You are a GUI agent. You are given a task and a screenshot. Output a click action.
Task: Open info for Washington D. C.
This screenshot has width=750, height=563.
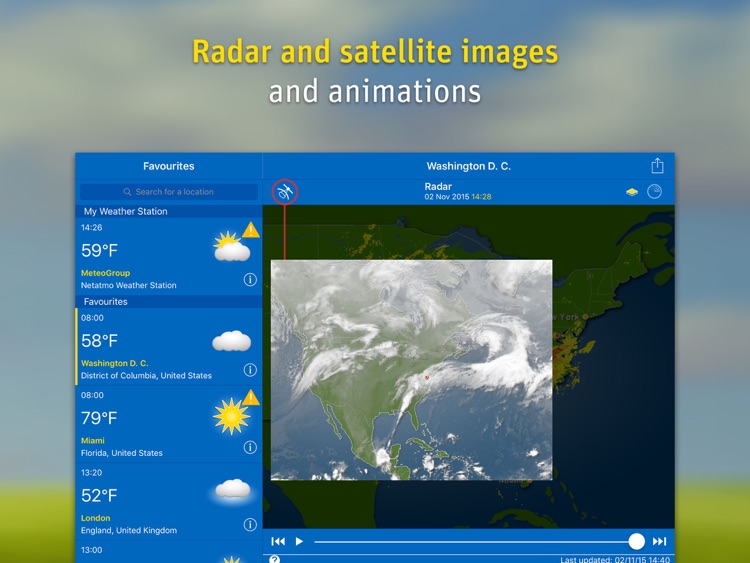[250, 370]
